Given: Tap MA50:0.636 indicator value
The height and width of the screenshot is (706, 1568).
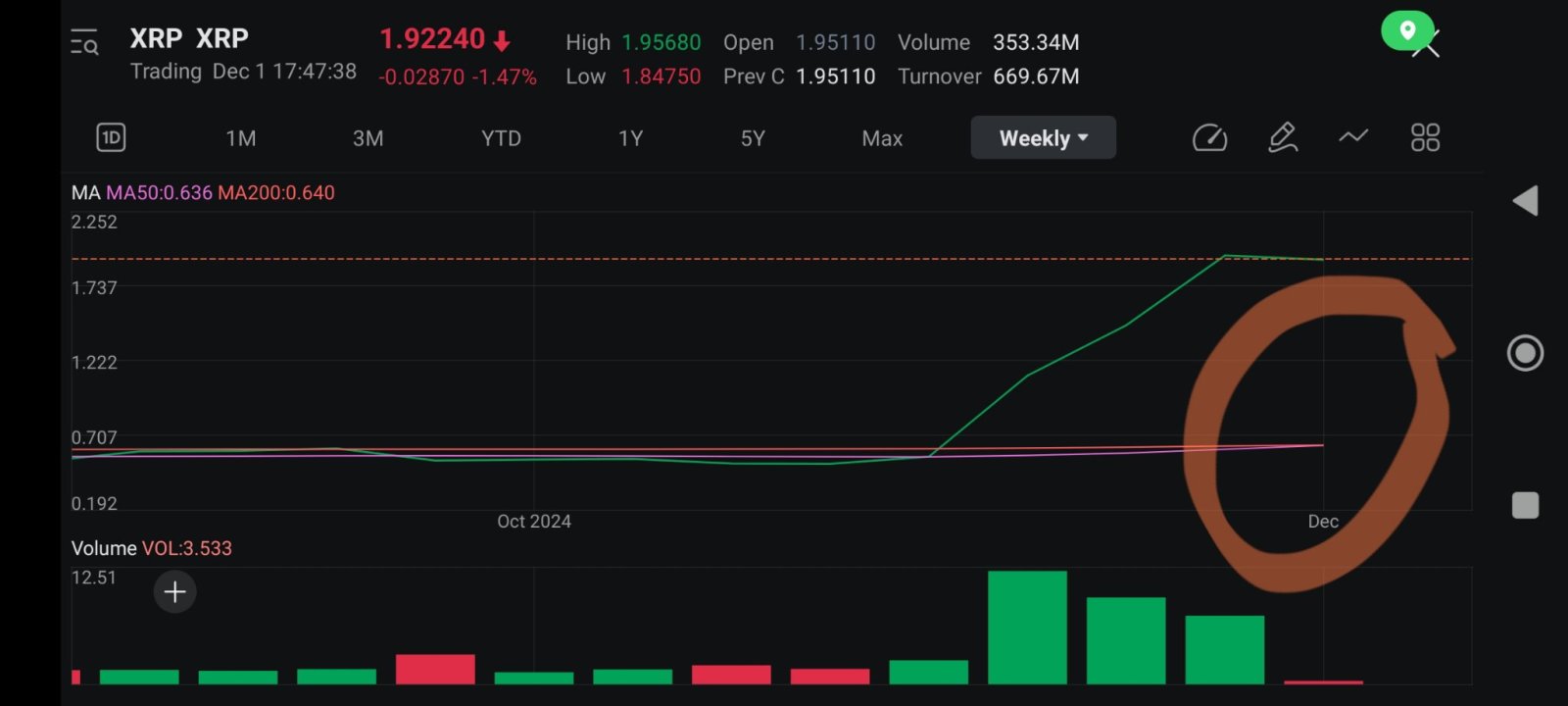Looking at the screenshot, I should click(x=159, y=193).
